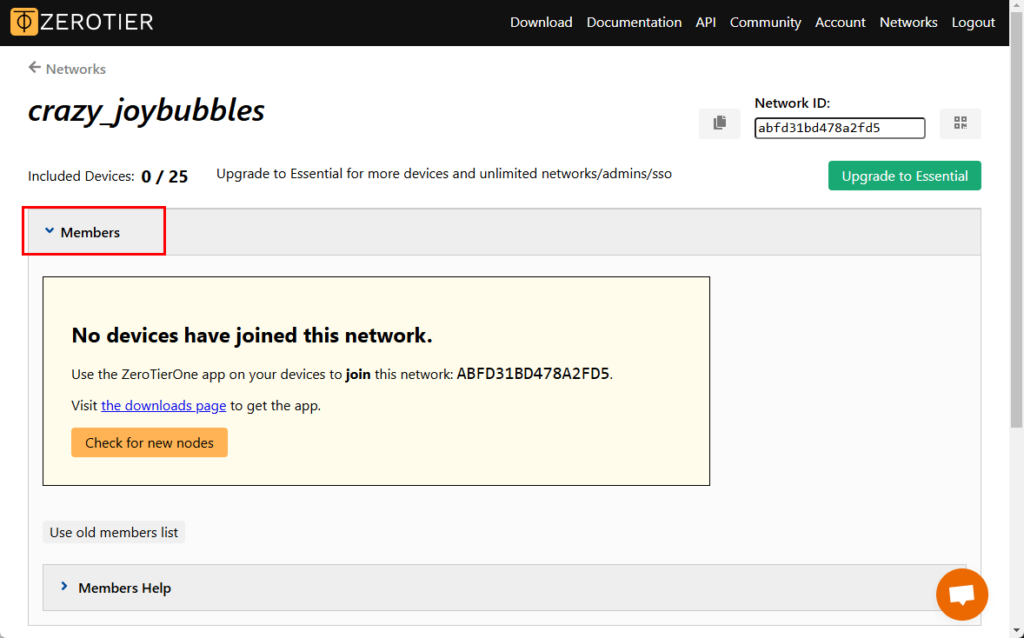The height and width of the screenshot is (638, 1024).
Task: Select API in the top navigation
Action: pos(705,22)
